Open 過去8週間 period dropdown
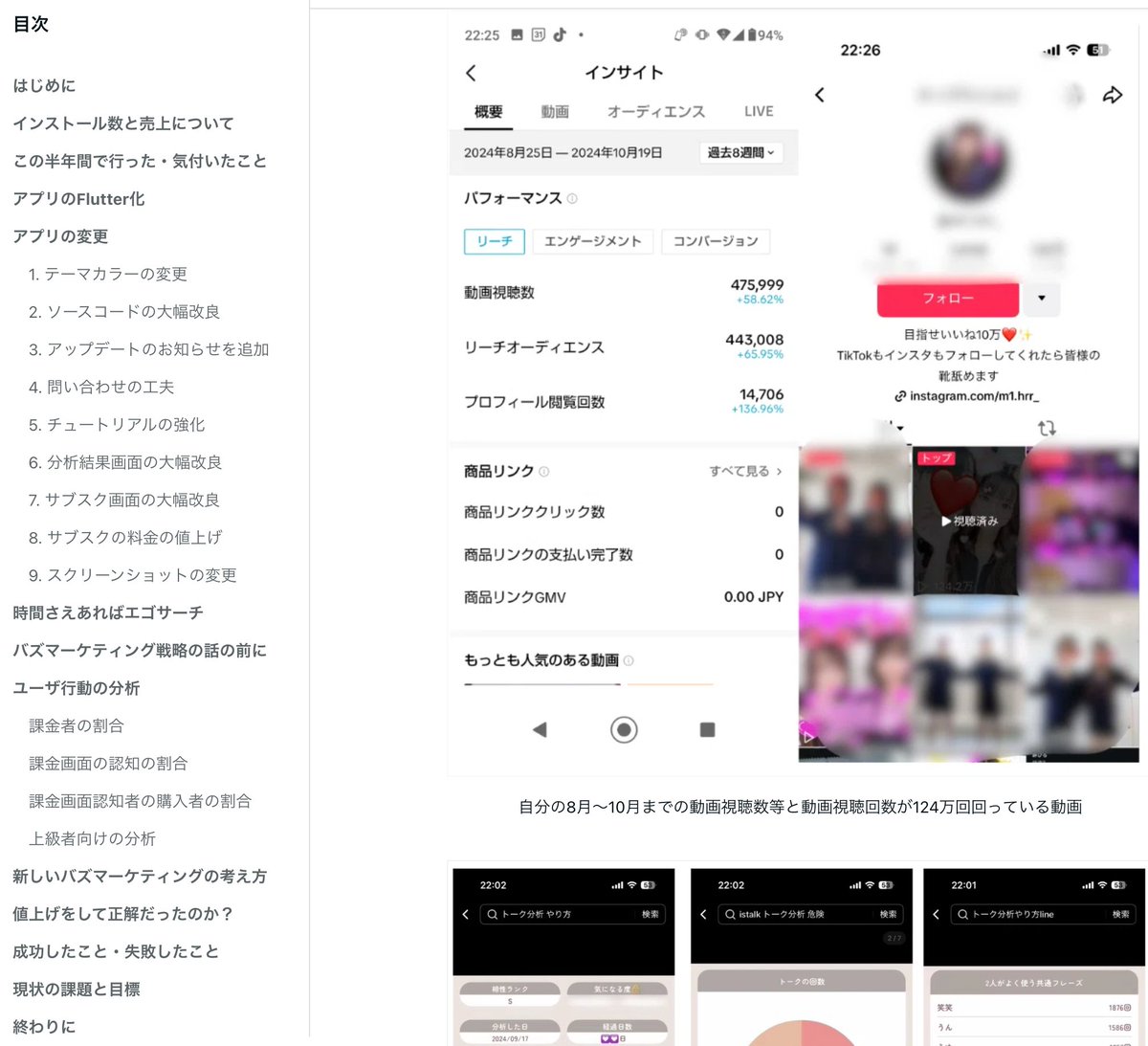The width and height of the screenshot is (1148, 1046). [741, 152]
